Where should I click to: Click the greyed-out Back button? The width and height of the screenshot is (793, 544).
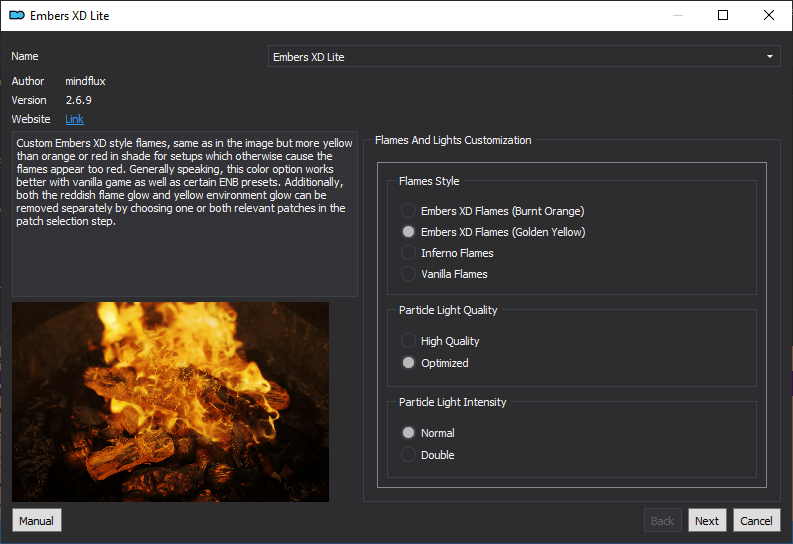[x=662, y=521]
